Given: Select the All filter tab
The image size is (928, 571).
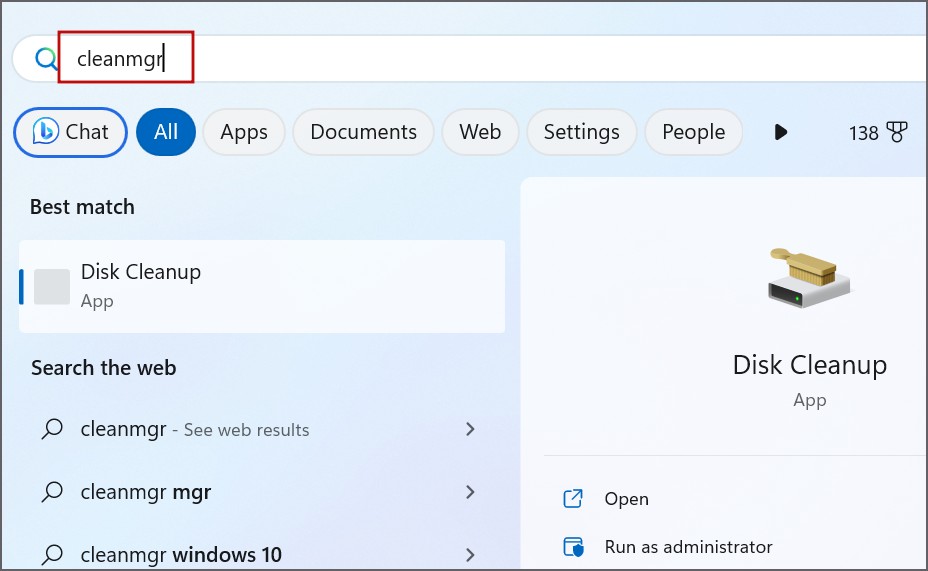Looking at the screenshot, I should 166,132.
